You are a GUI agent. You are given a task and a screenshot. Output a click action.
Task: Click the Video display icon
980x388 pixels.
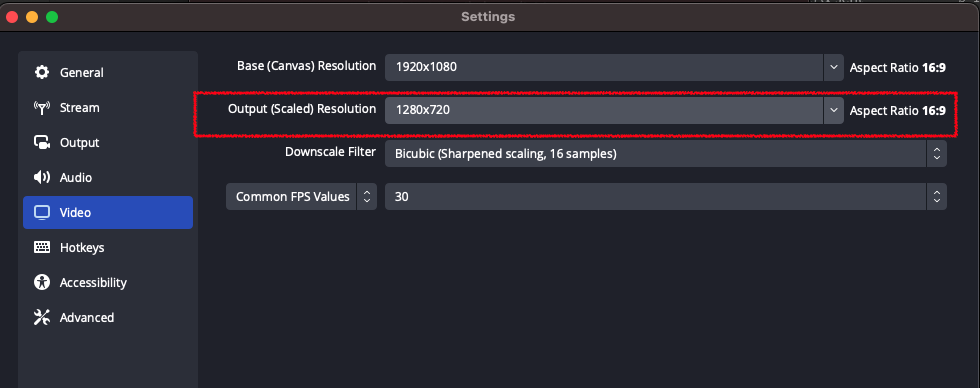42,212
